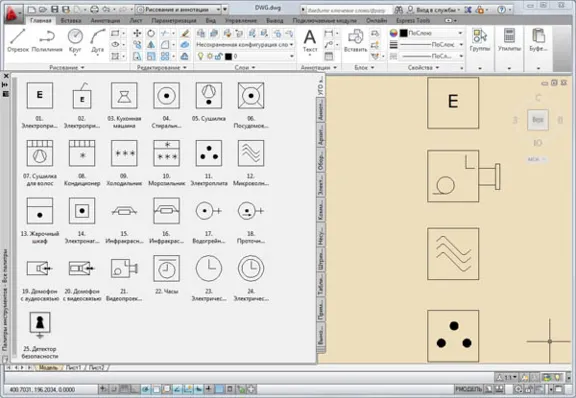
Task: Click the Save icon in quick access toolbar
Action: point(55,9)
